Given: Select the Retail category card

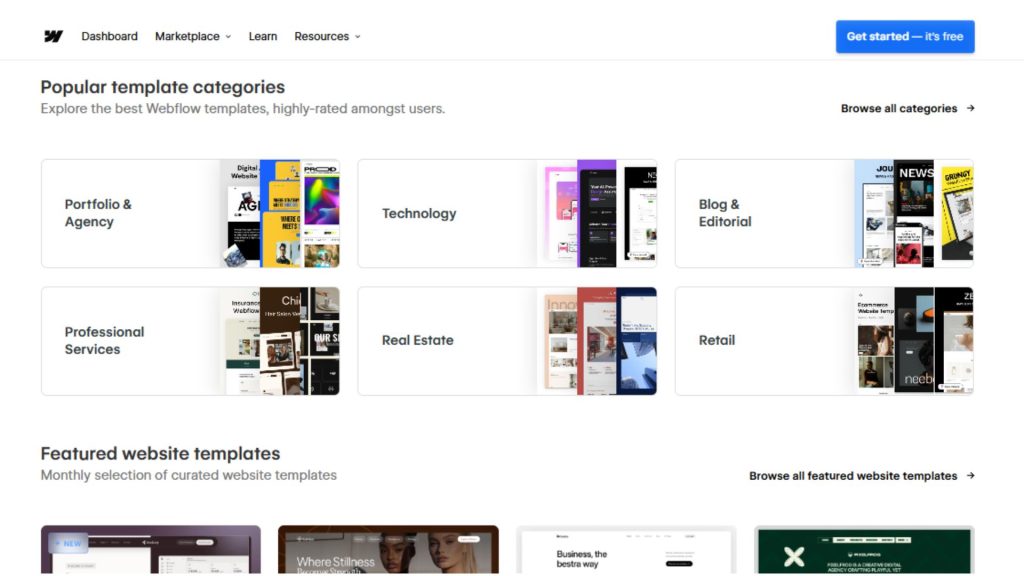Looking at the screenshot, I should point(824,341).
